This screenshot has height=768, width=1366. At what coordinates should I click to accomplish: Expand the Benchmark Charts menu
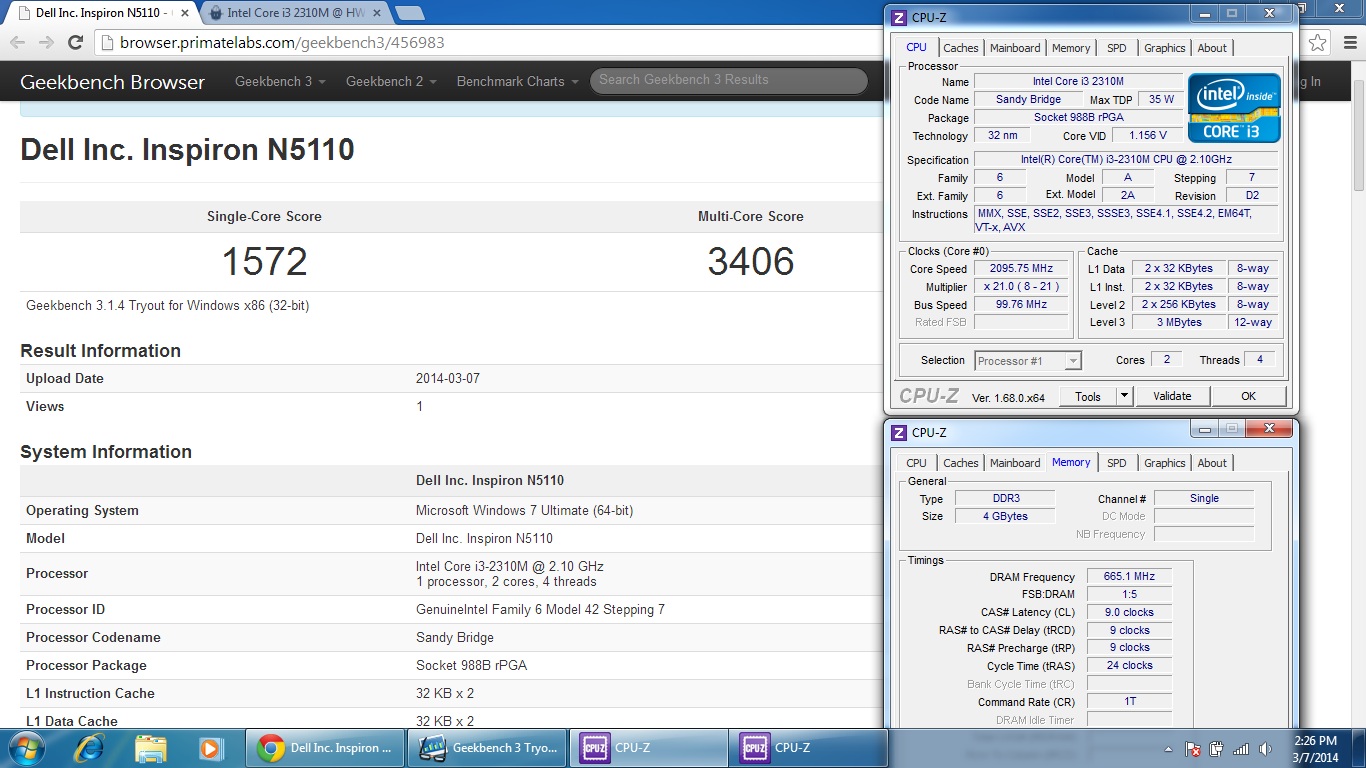point(517,82)
